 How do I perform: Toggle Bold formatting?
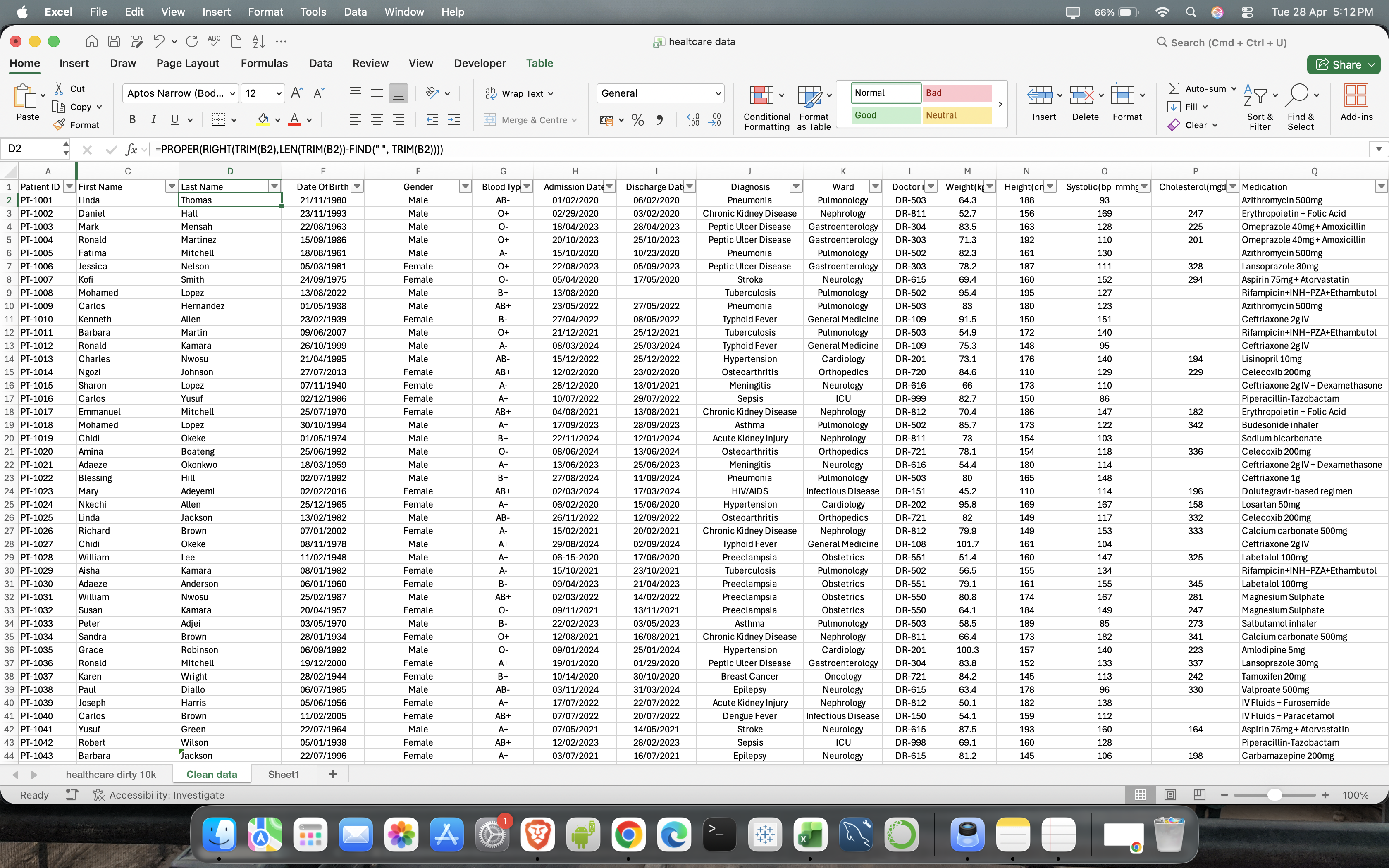point(132,120)
